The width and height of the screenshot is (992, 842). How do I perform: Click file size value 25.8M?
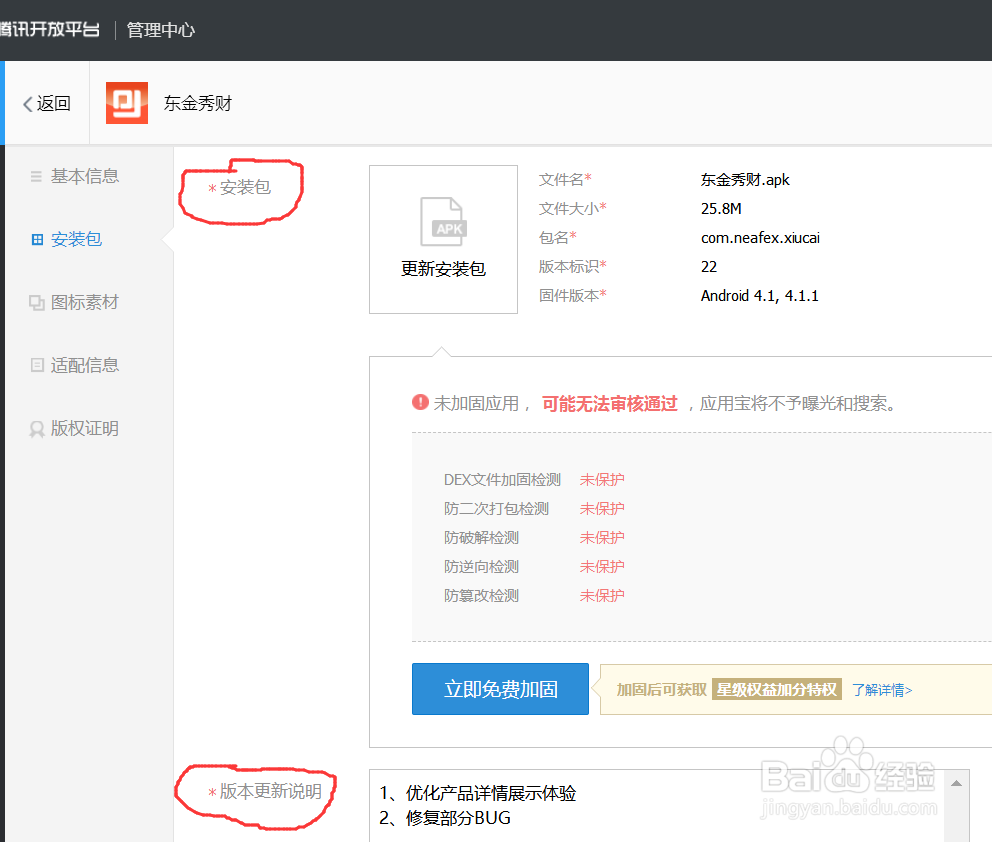click(721, 209)
